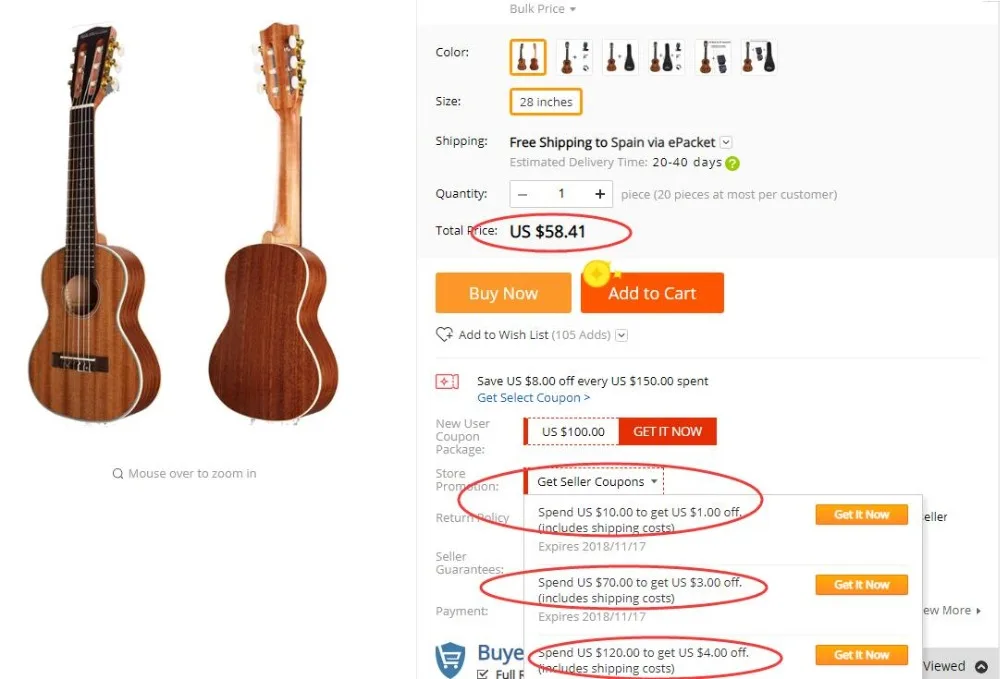Claim the US $100.00 new user coupon
Screen dimensions: 1000x679
pyautogui.click(x=667, y=432)
